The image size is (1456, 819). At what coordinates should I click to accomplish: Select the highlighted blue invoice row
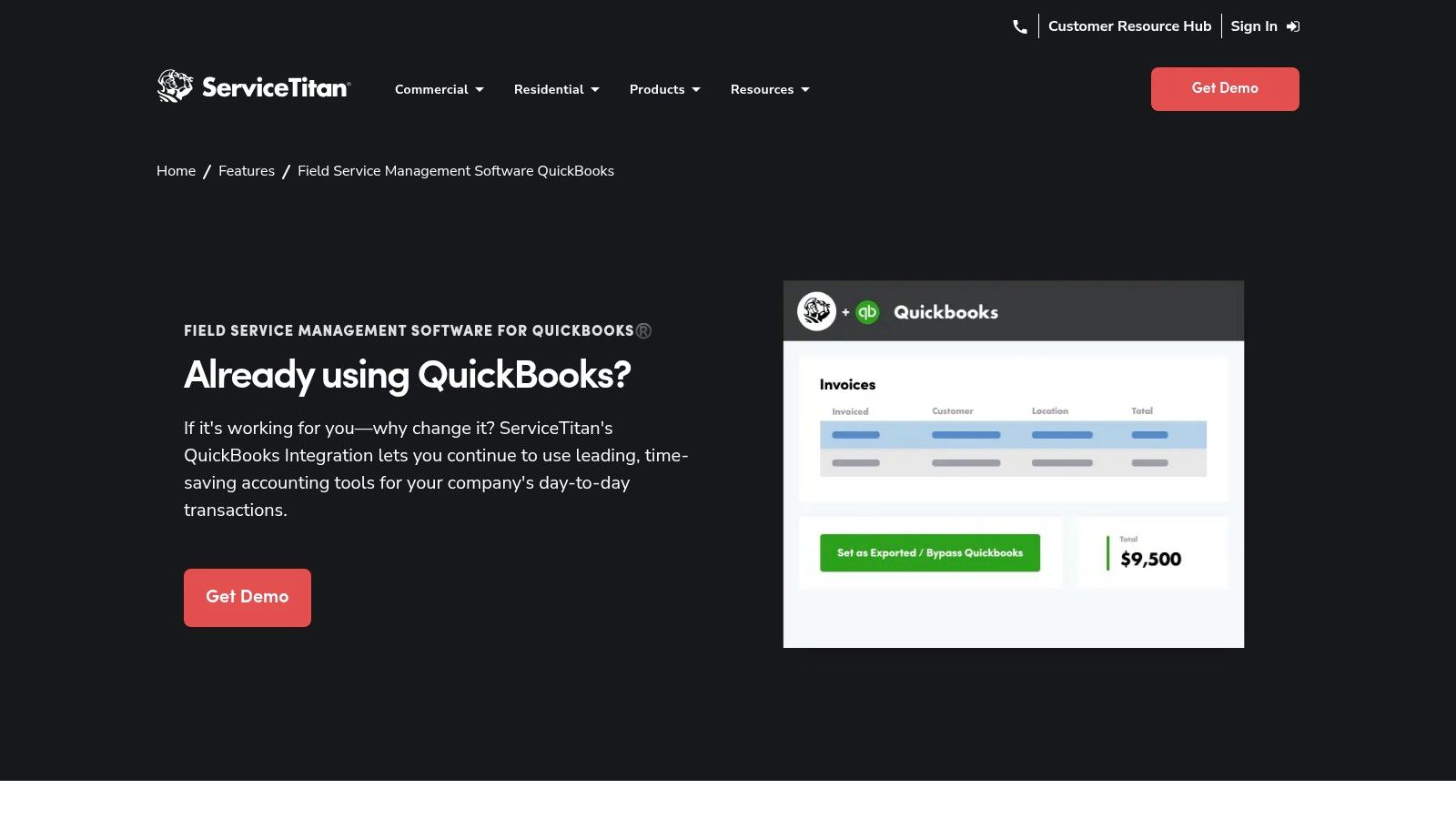(1013, 435)
